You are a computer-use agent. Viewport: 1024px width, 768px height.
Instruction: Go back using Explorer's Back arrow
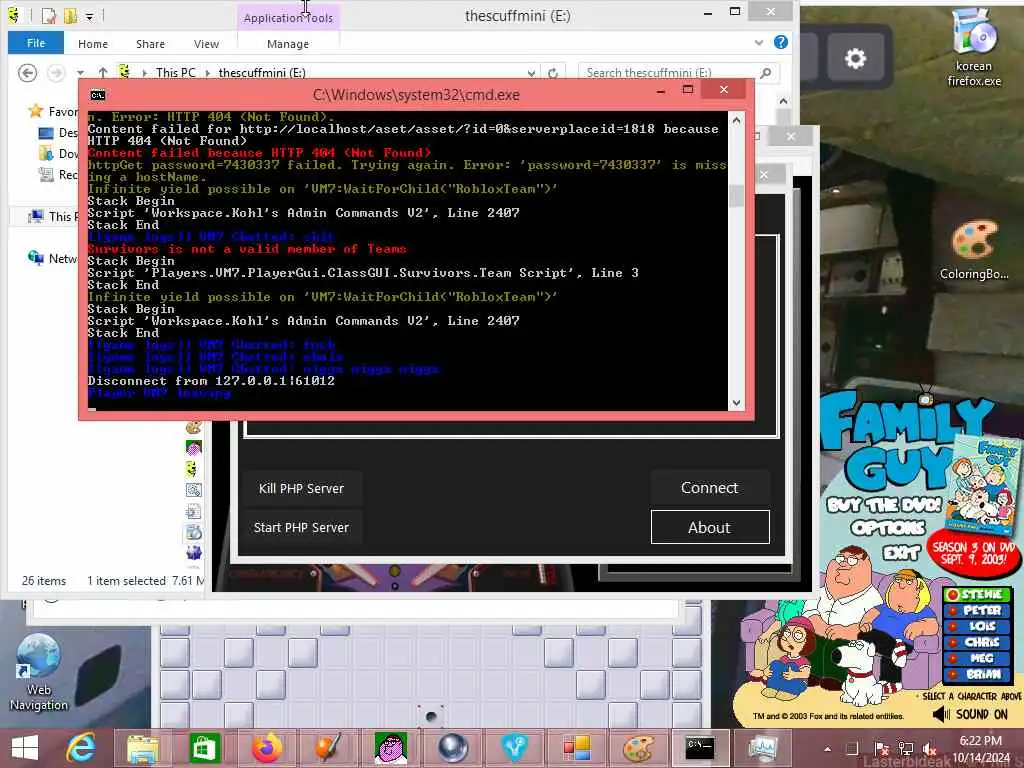point(27,72)
